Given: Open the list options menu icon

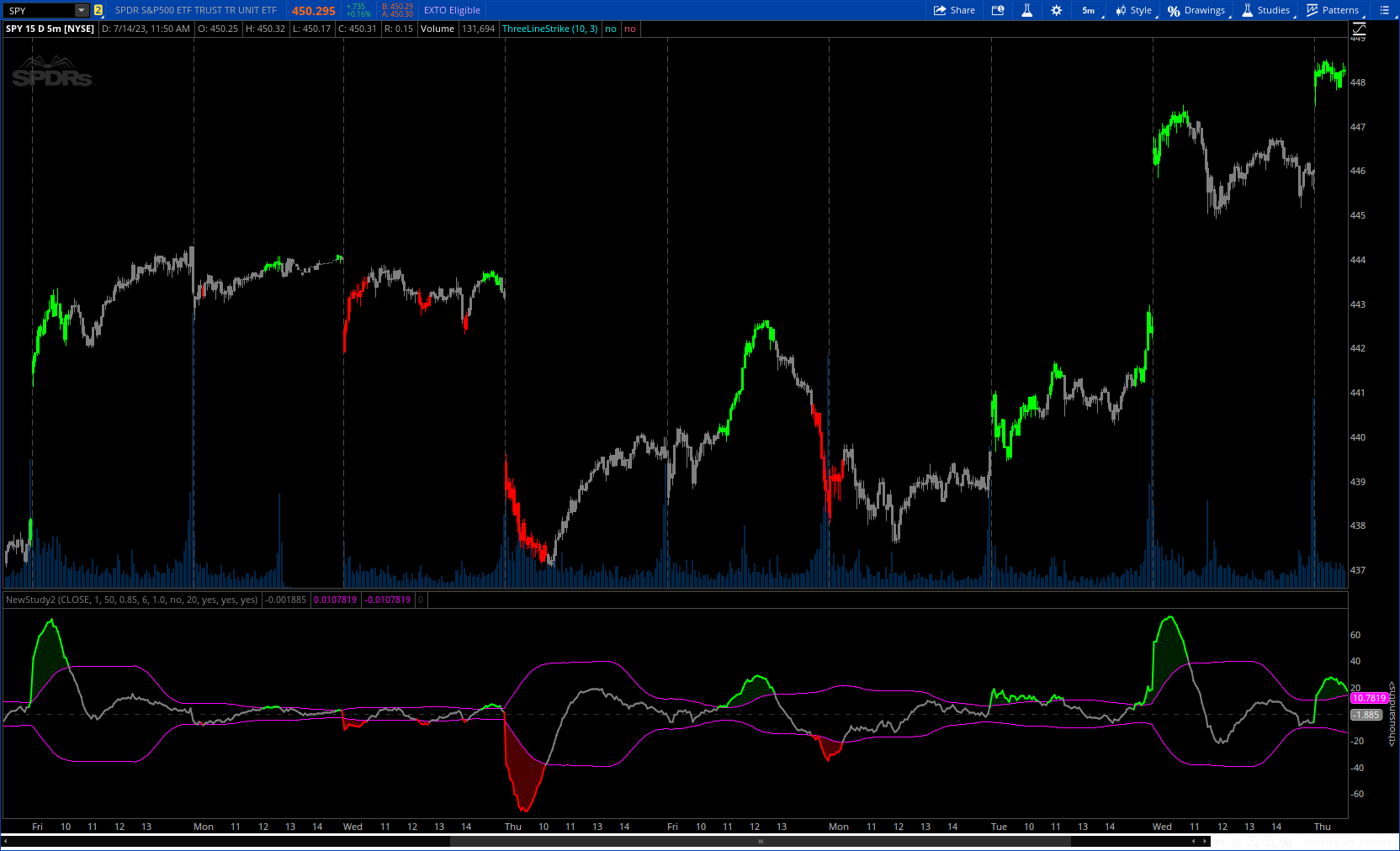Looking at the screenshot, I should pyautogui.click(x=1384, y=10).
